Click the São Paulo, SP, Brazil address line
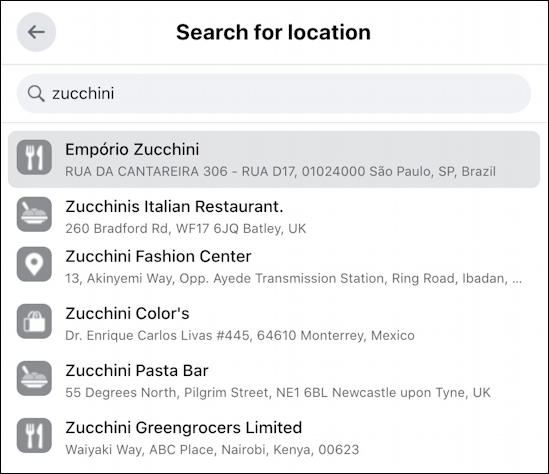This screenshot has width=549, height=474. [x=280, y=172]
